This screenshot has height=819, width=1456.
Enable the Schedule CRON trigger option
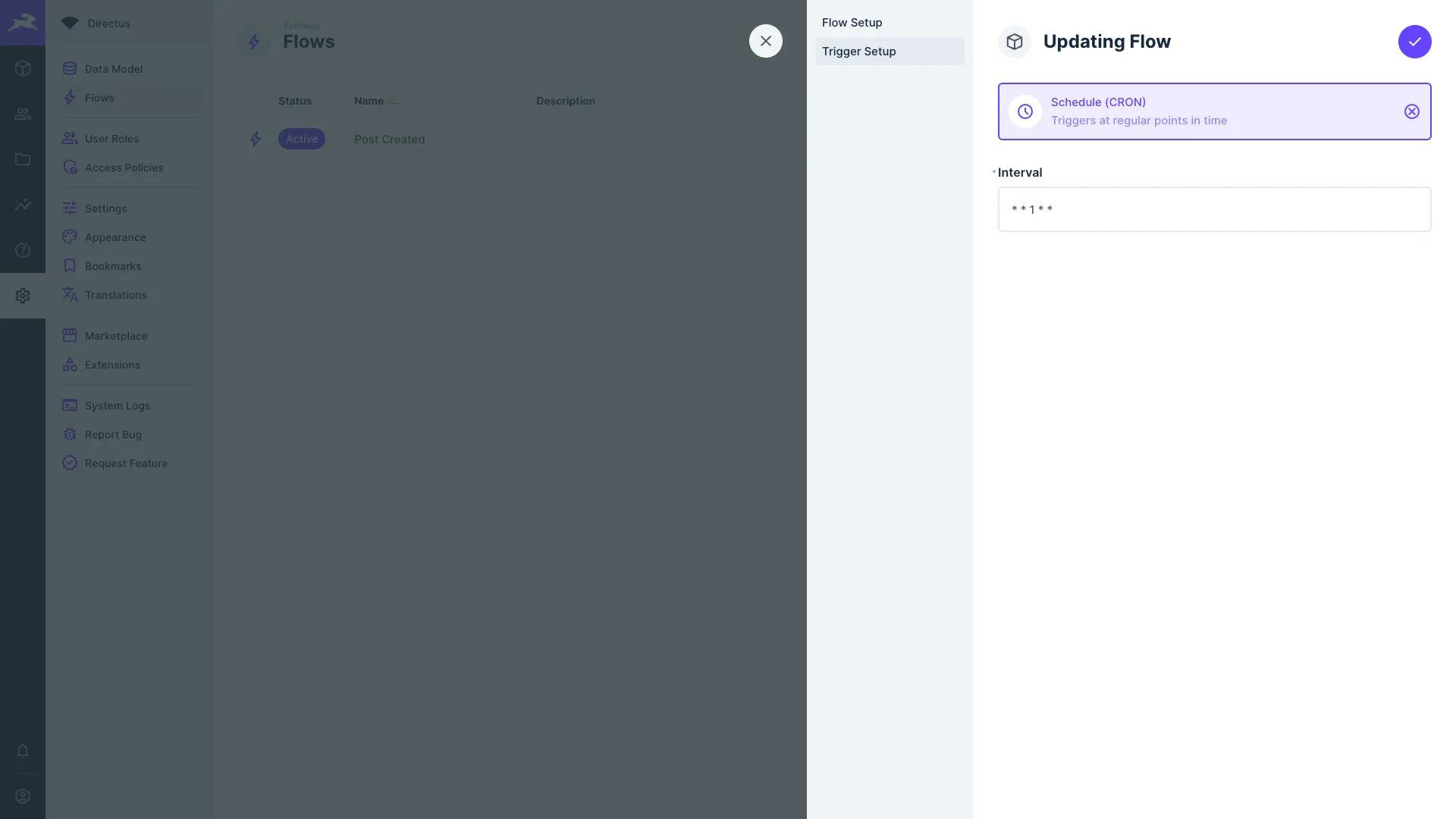coord(1214,111)
